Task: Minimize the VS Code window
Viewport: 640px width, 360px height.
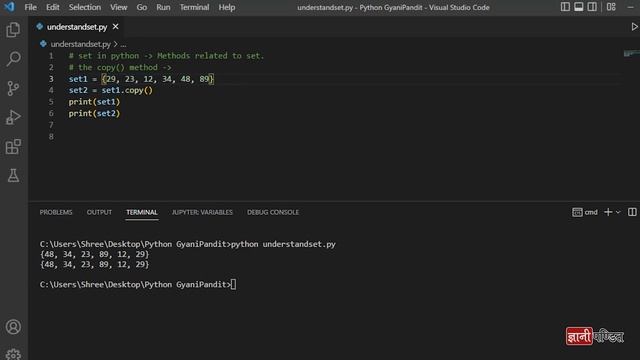Action: click(x=631, y=7)
